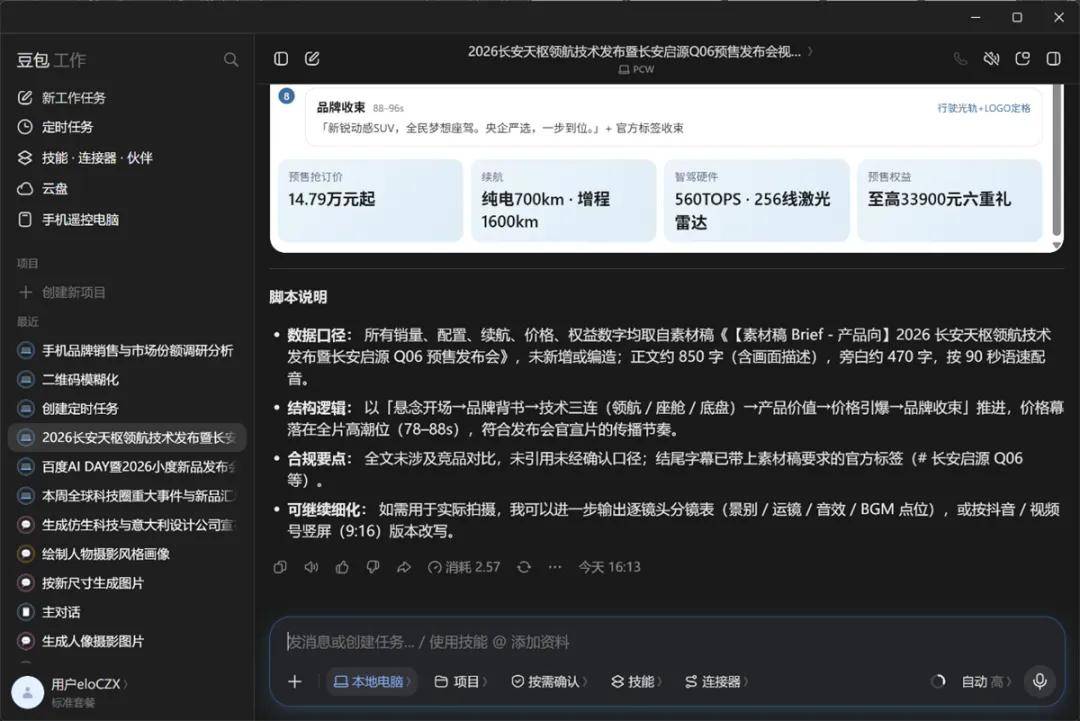Toggle the muted voice broadcast icon

coord(991,59)
